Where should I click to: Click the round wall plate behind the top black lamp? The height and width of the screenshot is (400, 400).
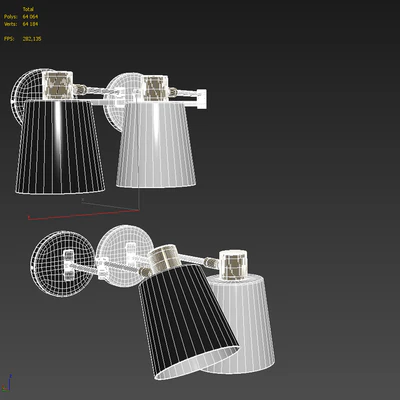[x=27, y=97]
